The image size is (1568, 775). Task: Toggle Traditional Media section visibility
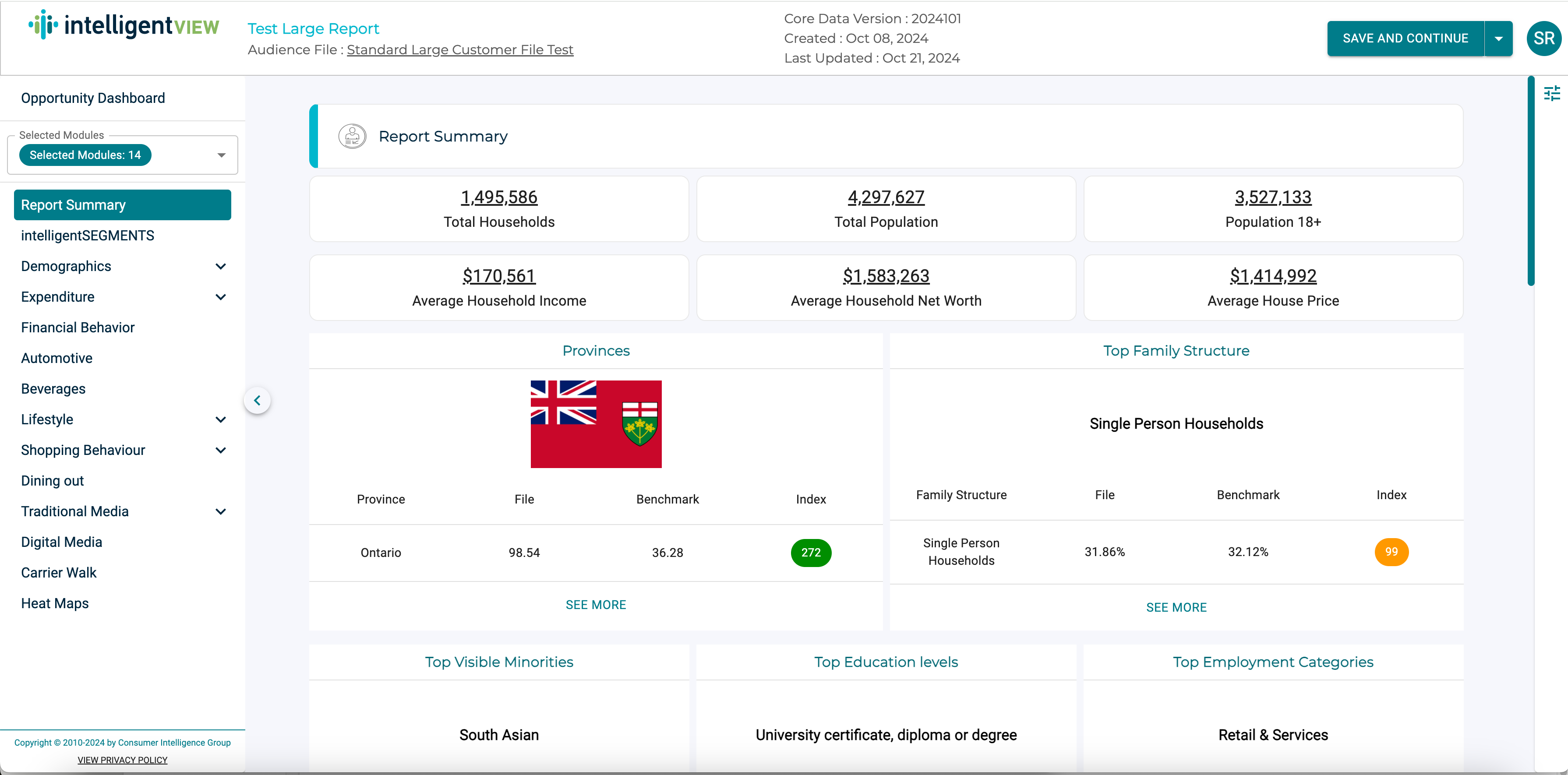coord(222,512)
